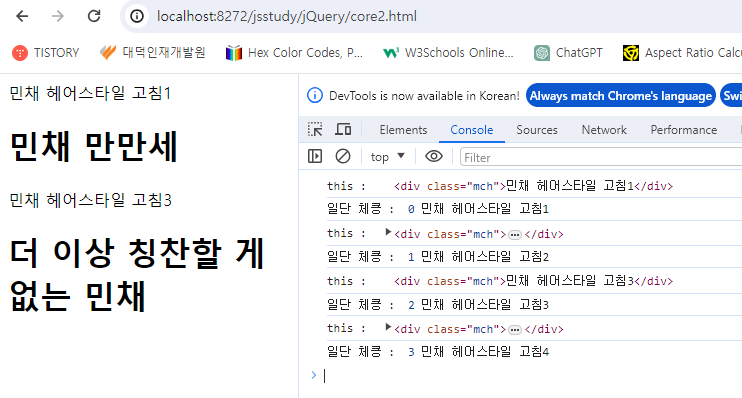Image resolution: width=742 pixels, height=398 pixels.
Task: Clear the console output
Action: coord(343,156)
